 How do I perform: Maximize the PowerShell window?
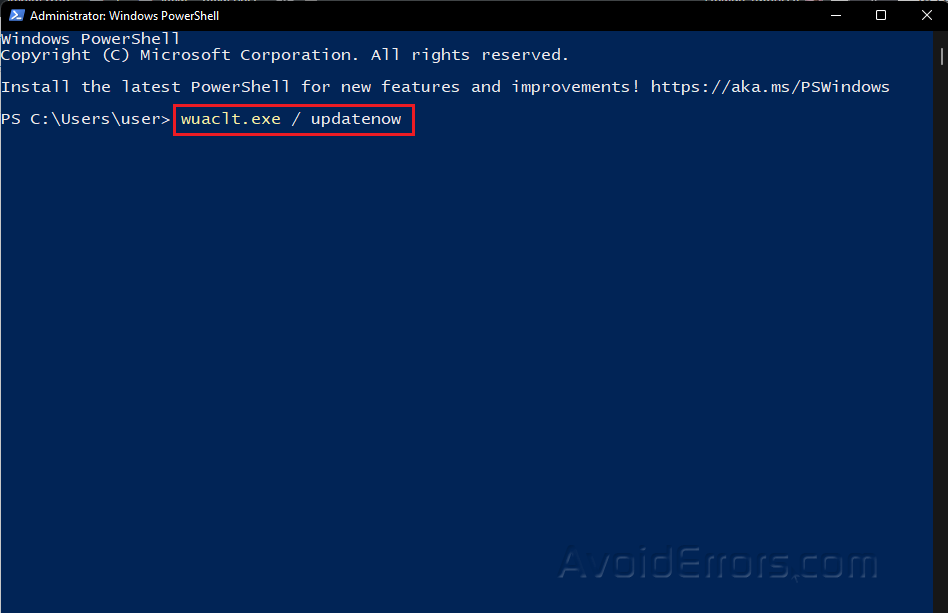click(881, 16)
